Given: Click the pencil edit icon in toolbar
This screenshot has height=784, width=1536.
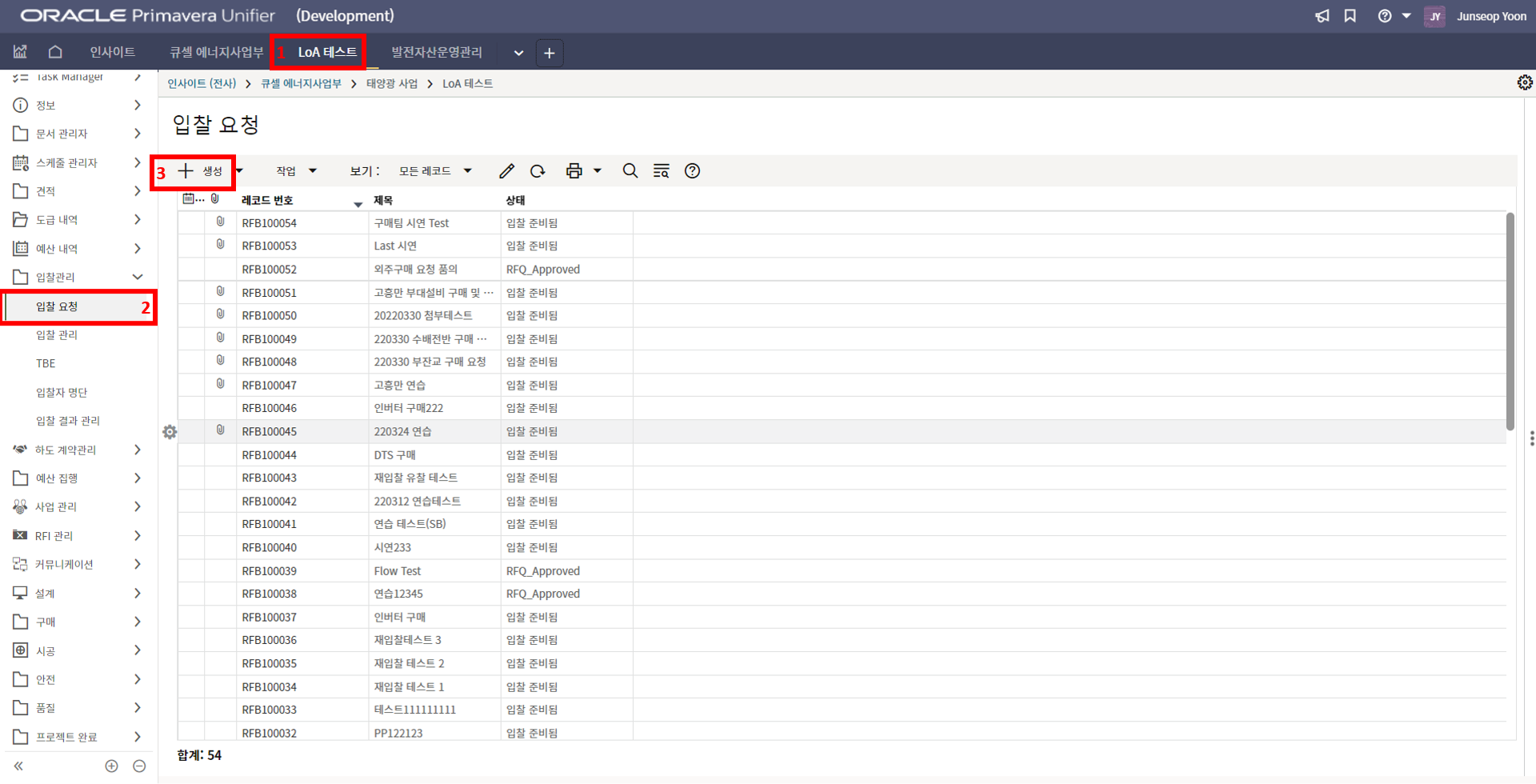Looking at the screenshot, I should click(x=506, y=171).
